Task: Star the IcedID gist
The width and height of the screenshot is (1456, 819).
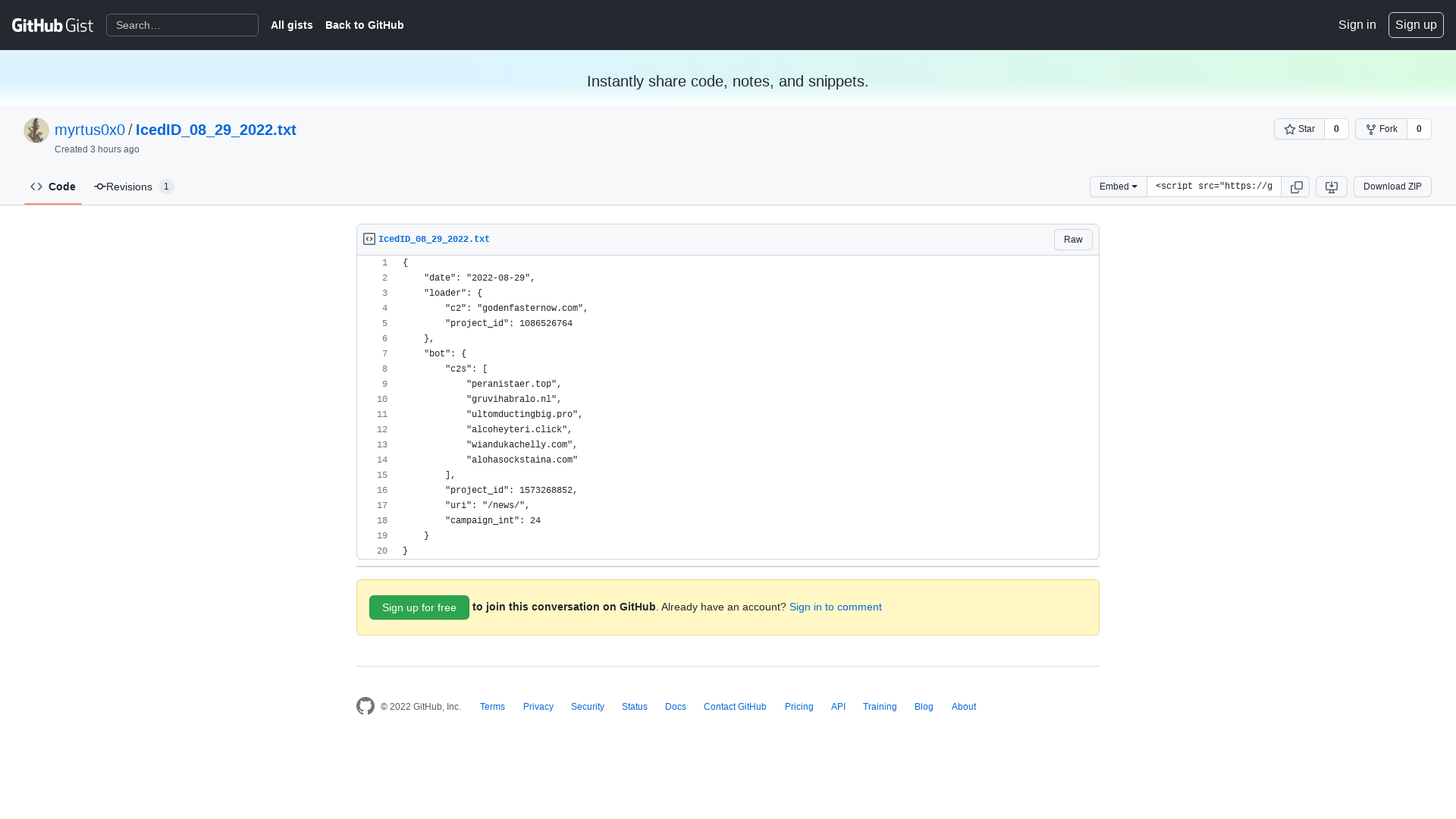Action: (1299, 129)
